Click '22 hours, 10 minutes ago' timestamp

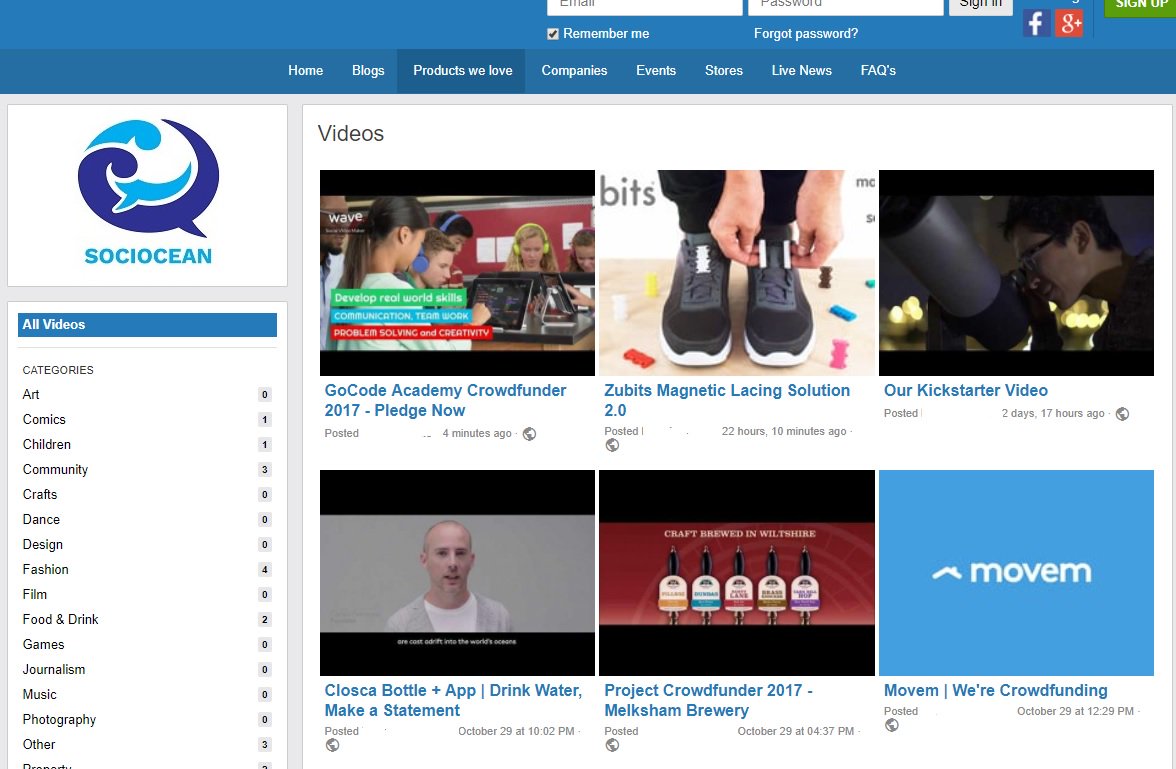point(784,431)
